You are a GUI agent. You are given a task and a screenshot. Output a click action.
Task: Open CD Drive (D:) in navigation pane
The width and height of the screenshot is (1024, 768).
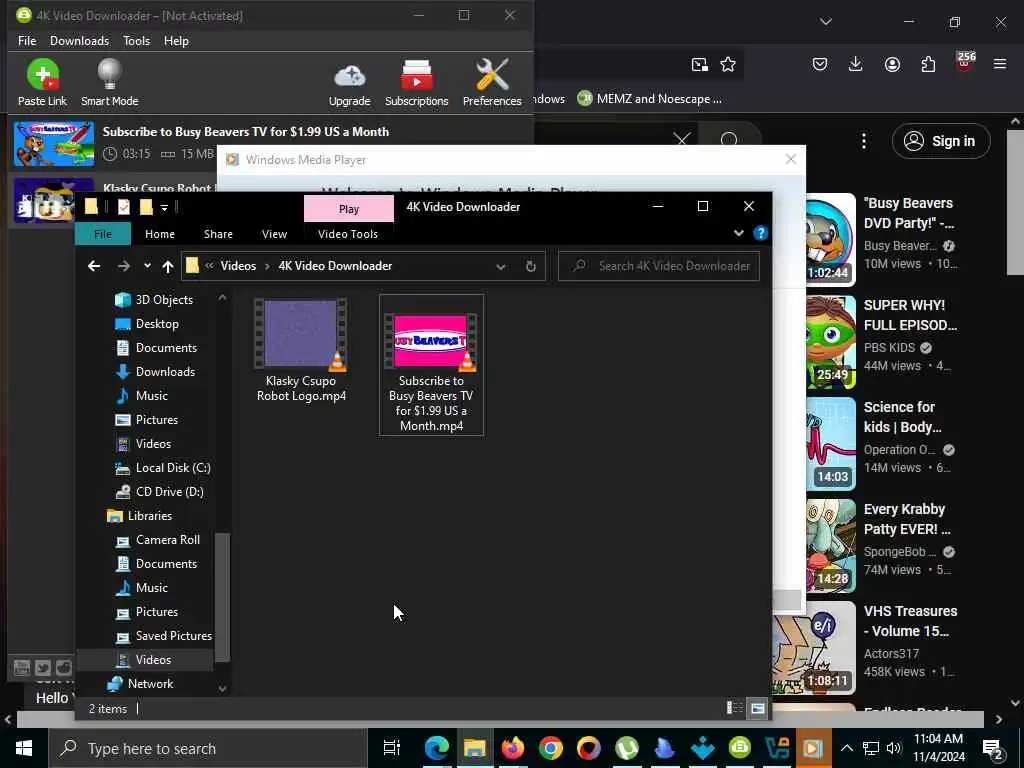[x=159, y=492]
